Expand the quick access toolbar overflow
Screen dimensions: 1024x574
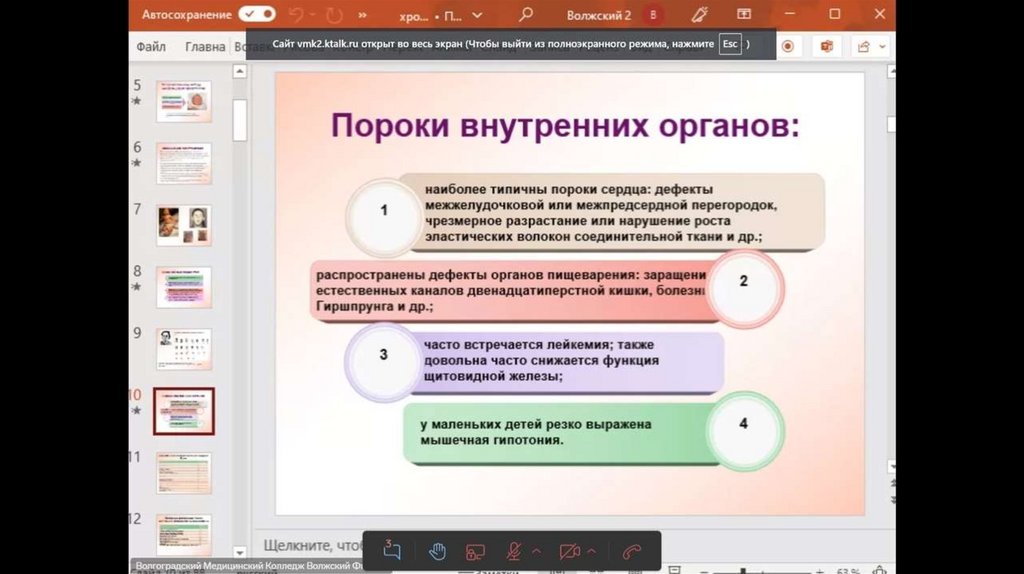[361, 15]
